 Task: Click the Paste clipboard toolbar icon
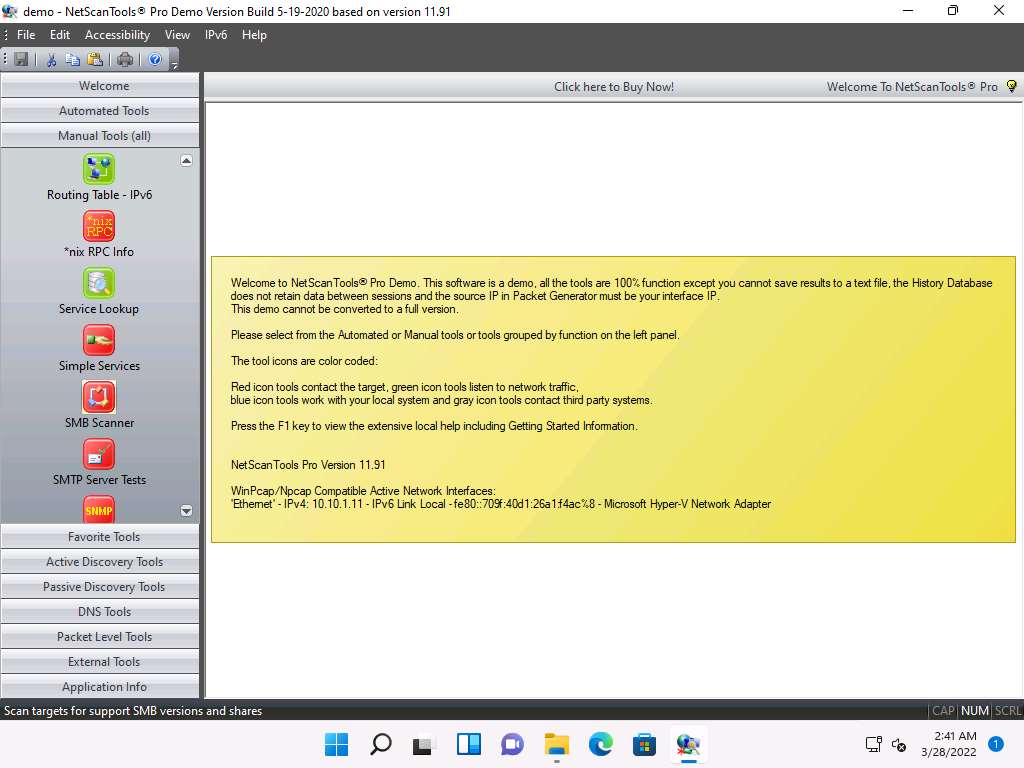[x=95, y=60]
